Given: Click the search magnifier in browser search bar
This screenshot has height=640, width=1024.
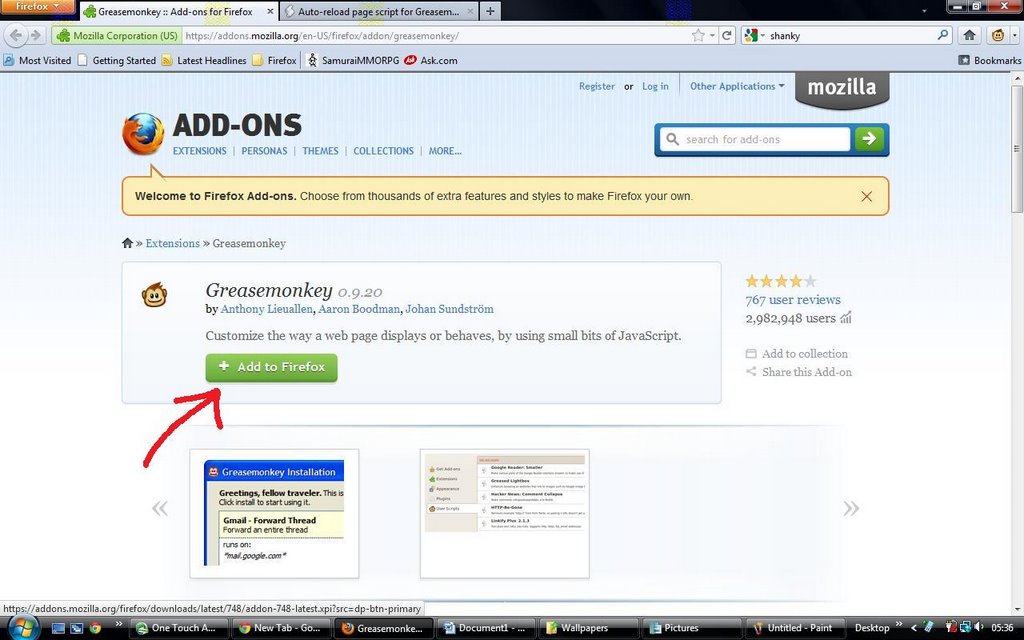Looking at the screenshot, I should 943,35.
